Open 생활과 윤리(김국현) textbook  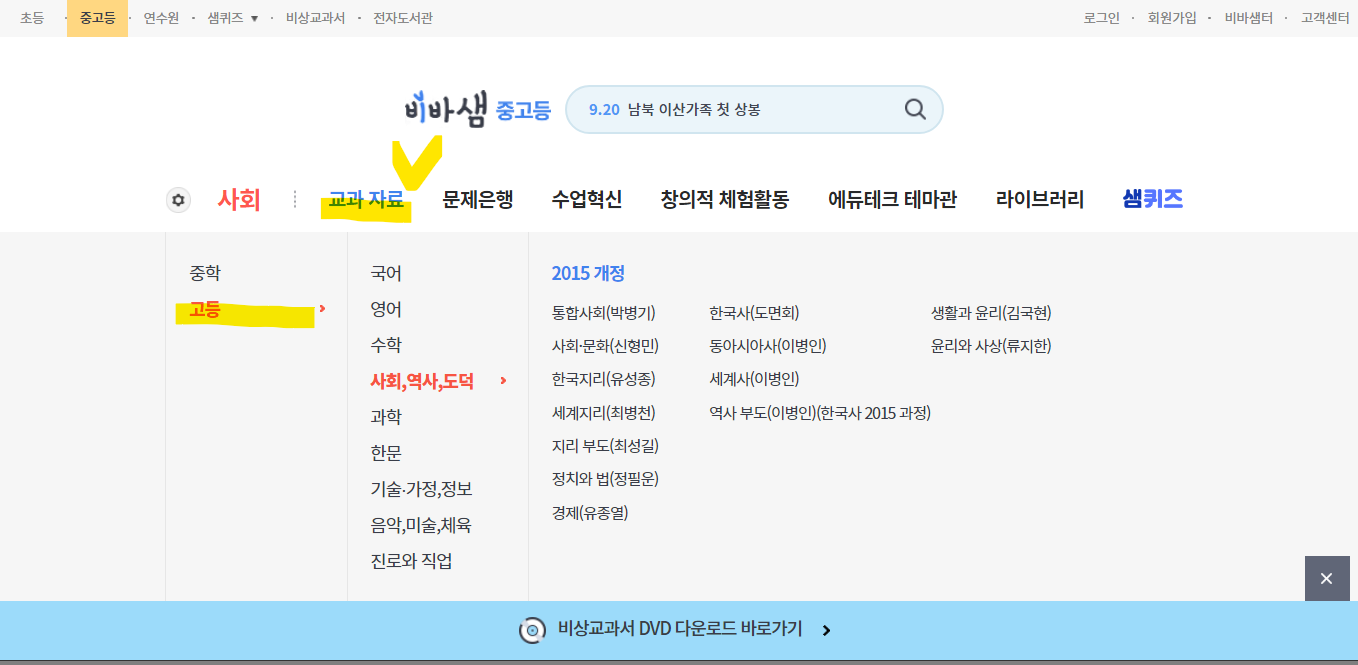(x=991, y=313)
